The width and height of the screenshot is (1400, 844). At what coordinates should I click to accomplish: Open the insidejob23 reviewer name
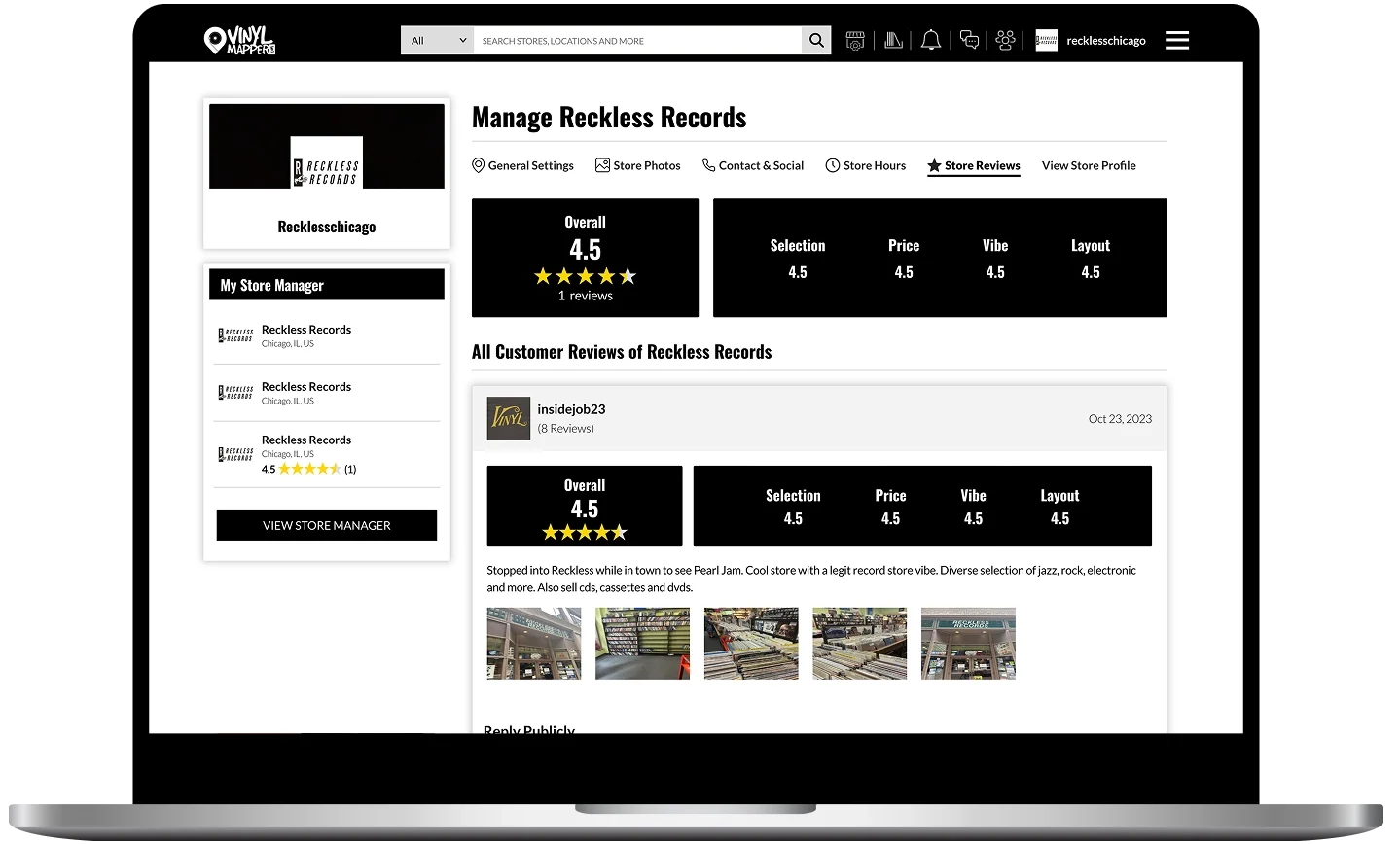(x=571, y=409)
